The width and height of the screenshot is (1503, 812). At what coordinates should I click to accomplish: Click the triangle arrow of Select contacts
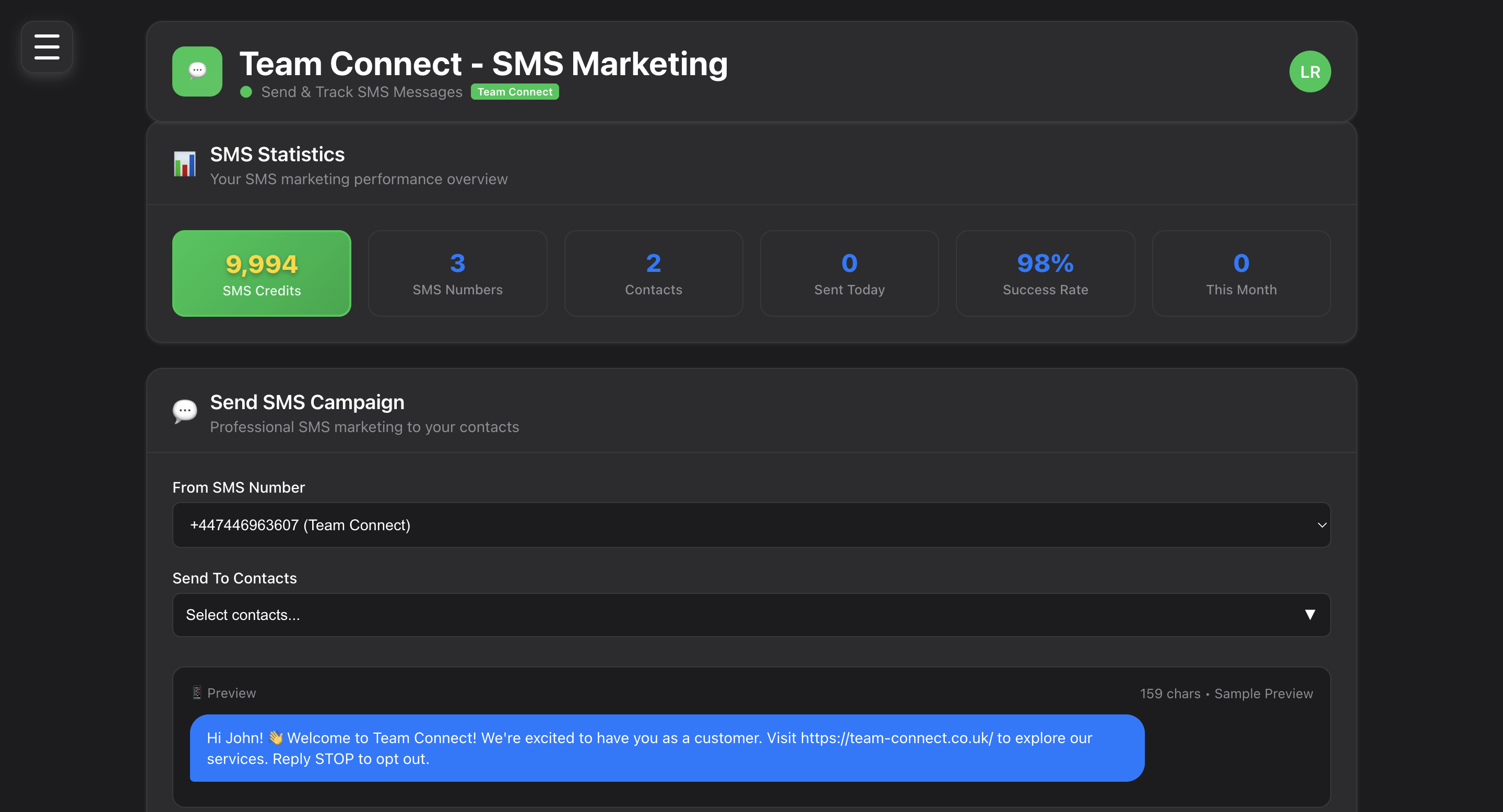click(x=1310, y=615)
